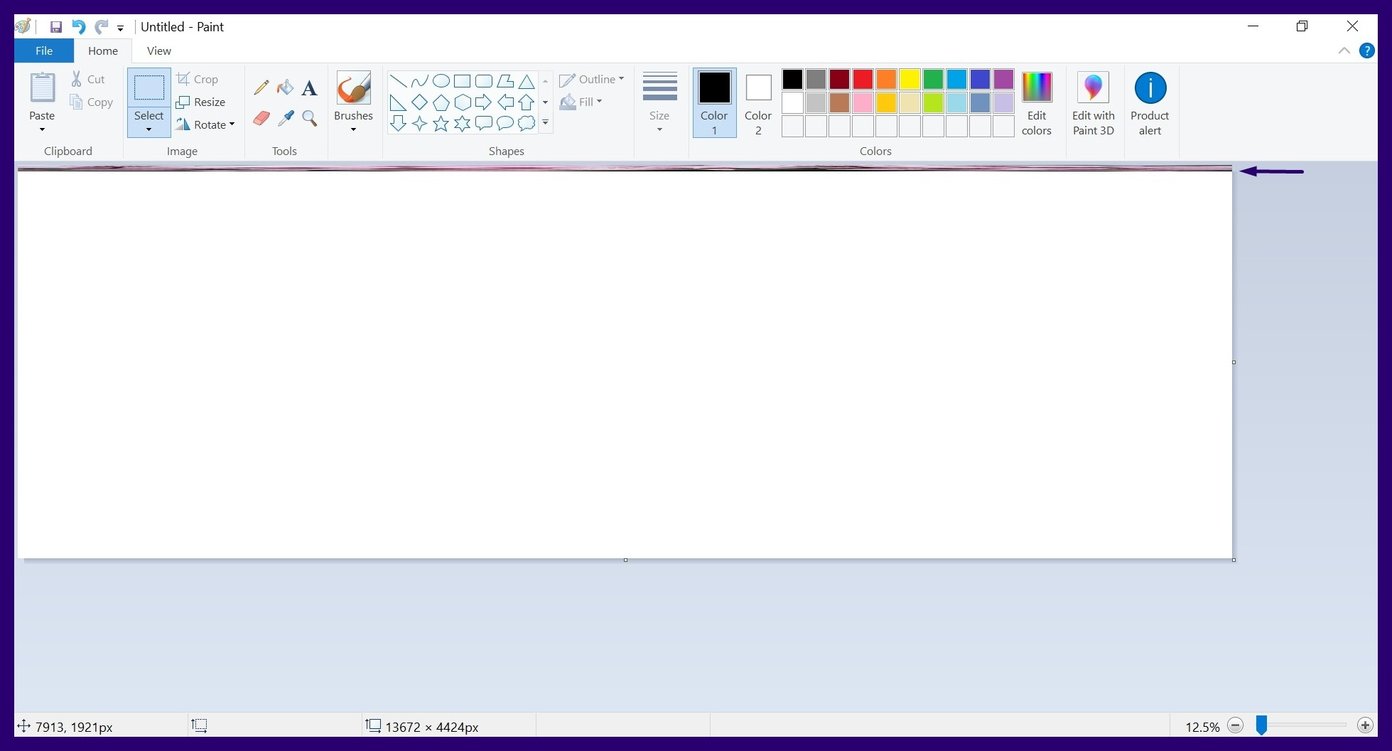Screen dimensions: 1392x751
Task: Switch to the View tab
Action: [x=158, y=50]
